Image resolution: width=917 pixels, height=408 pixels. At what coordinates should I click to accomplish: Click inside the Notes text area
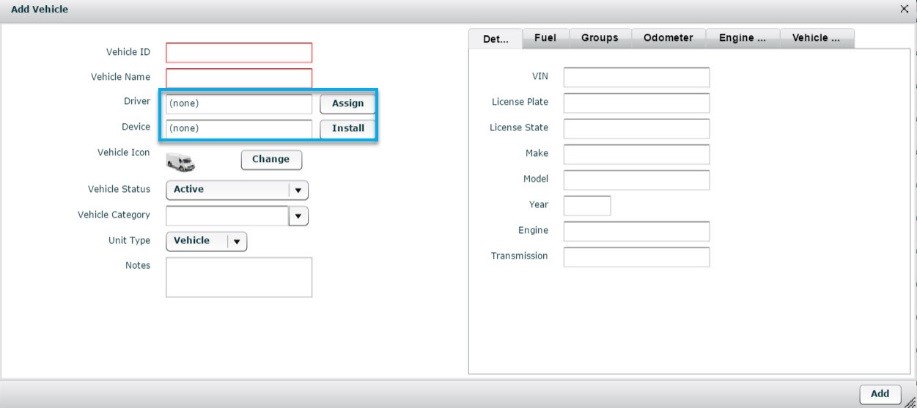239,277
